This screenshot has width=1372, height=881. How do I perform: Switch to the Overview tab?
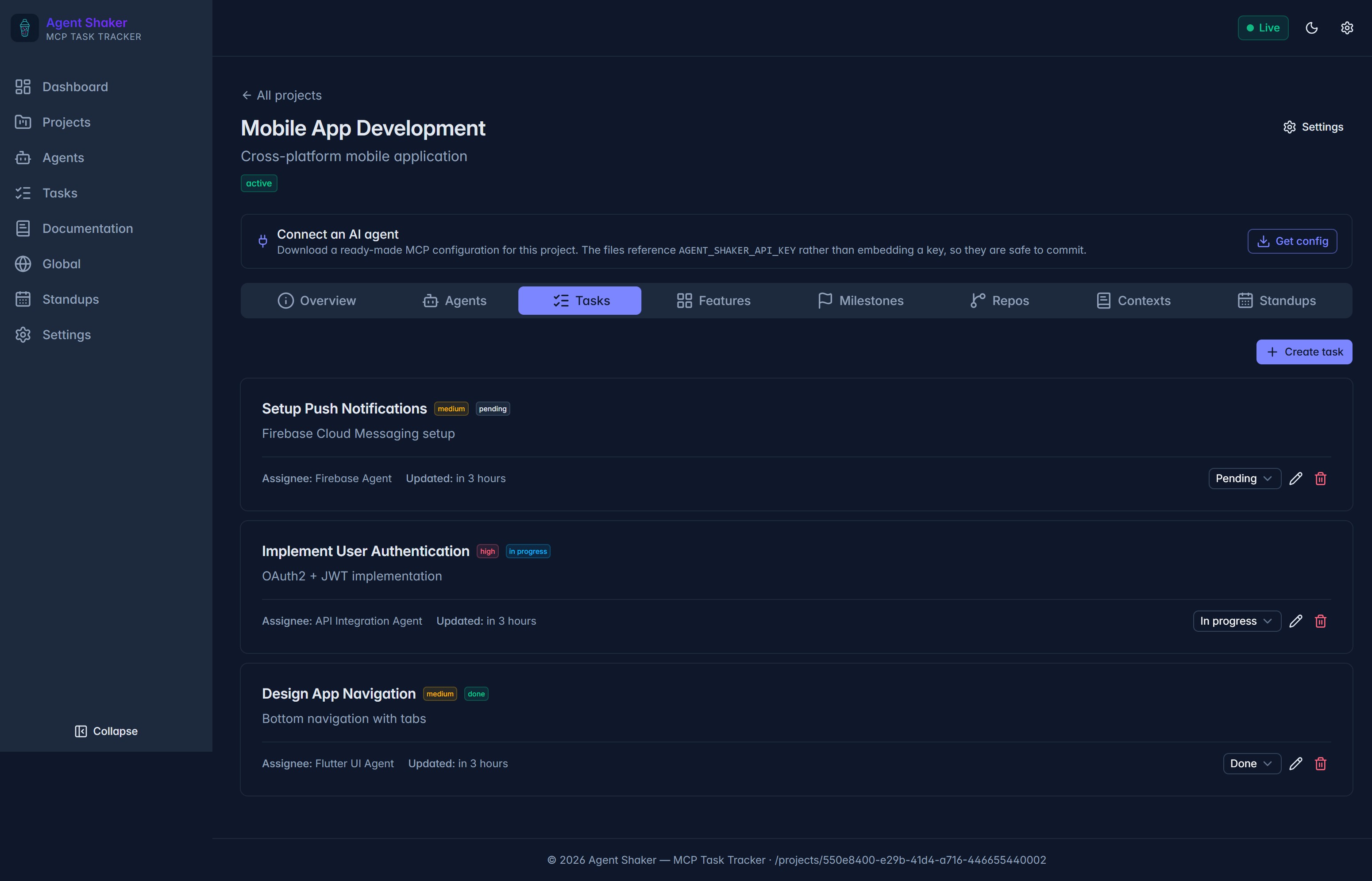[317, 301]
